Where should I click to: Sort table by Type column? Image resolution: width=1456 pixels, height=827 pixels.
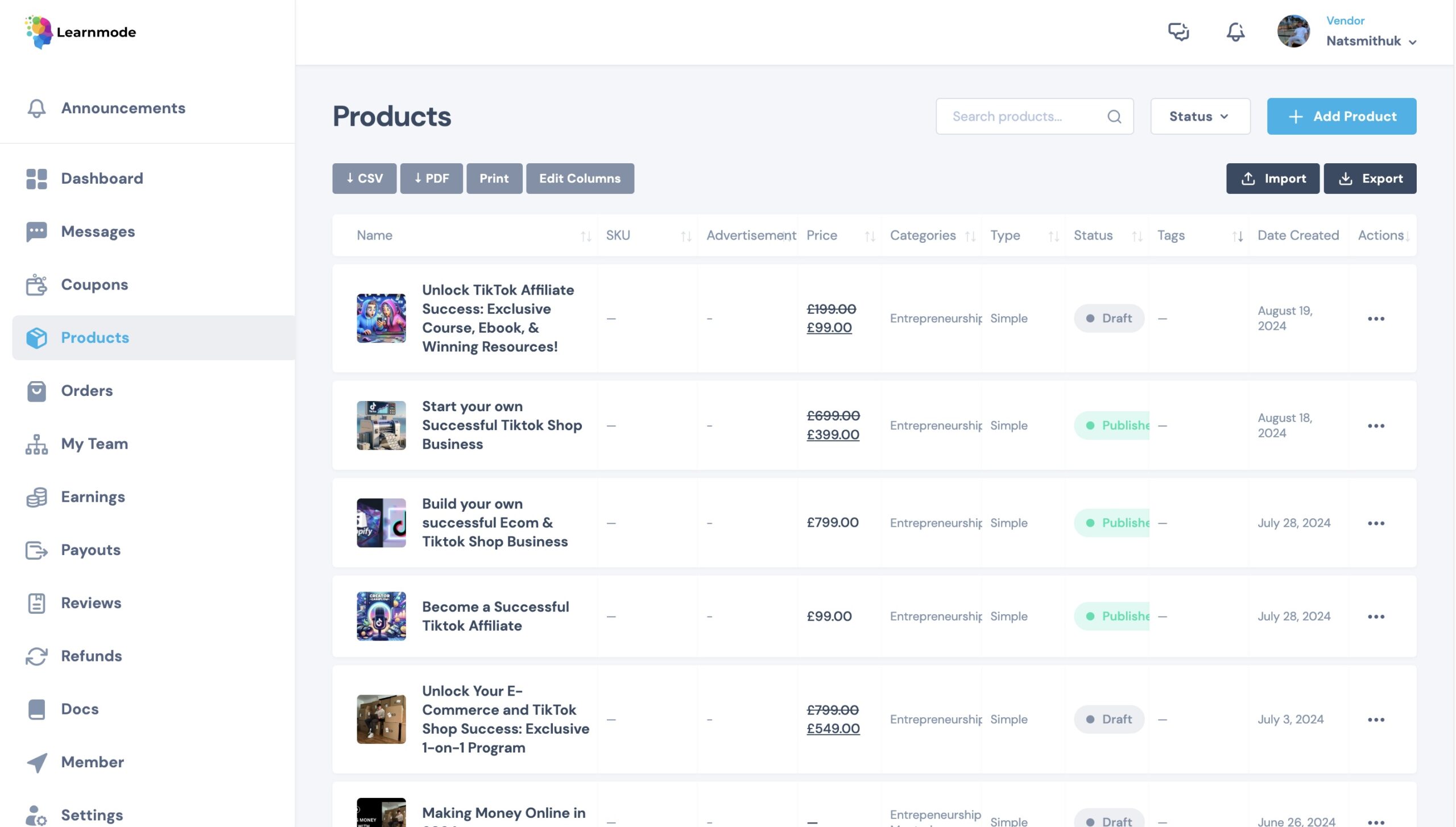tap(1053, 236)
